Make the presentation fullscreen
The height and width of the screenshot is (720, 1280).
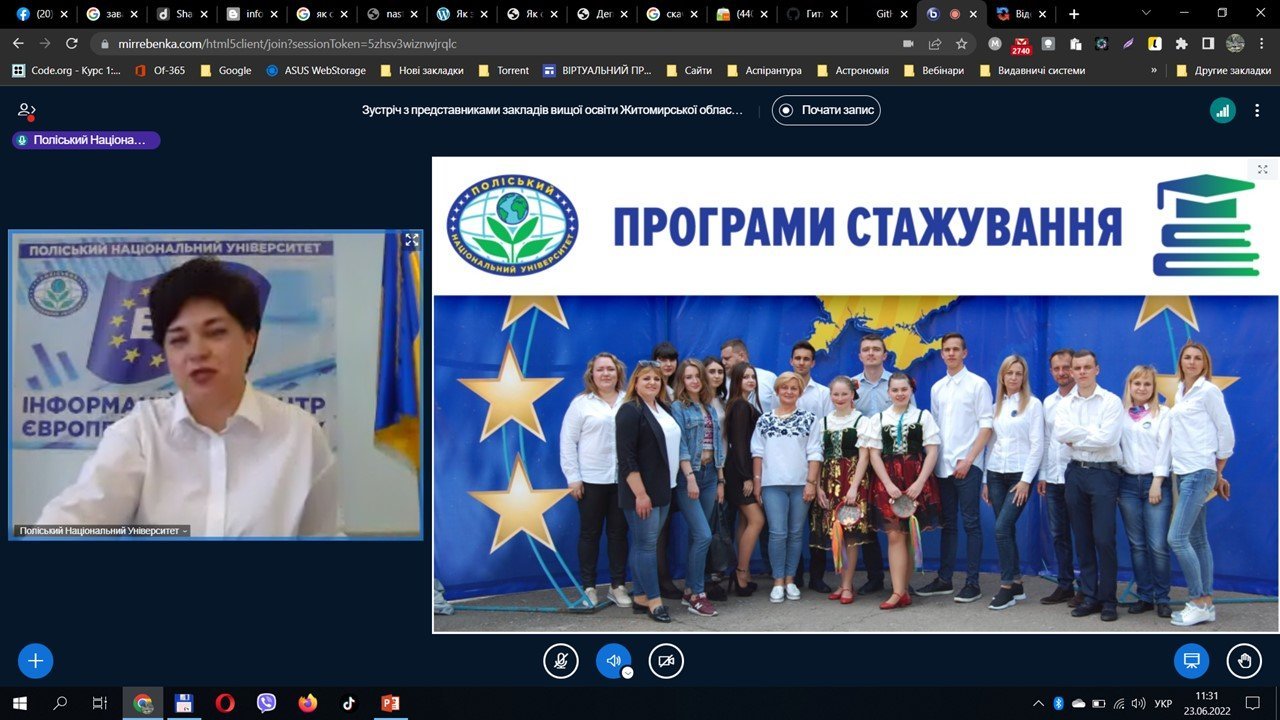point(1262,170)
